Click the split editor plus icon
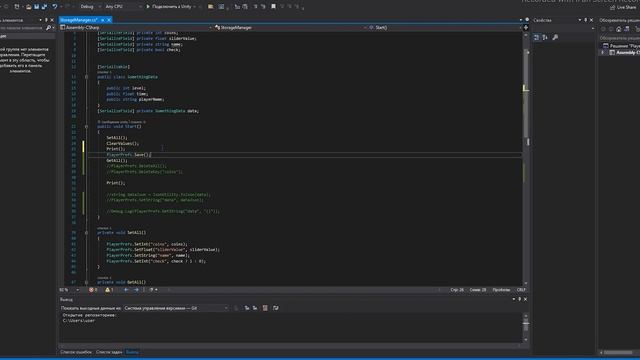640x360 pixels. coord(526,27)
